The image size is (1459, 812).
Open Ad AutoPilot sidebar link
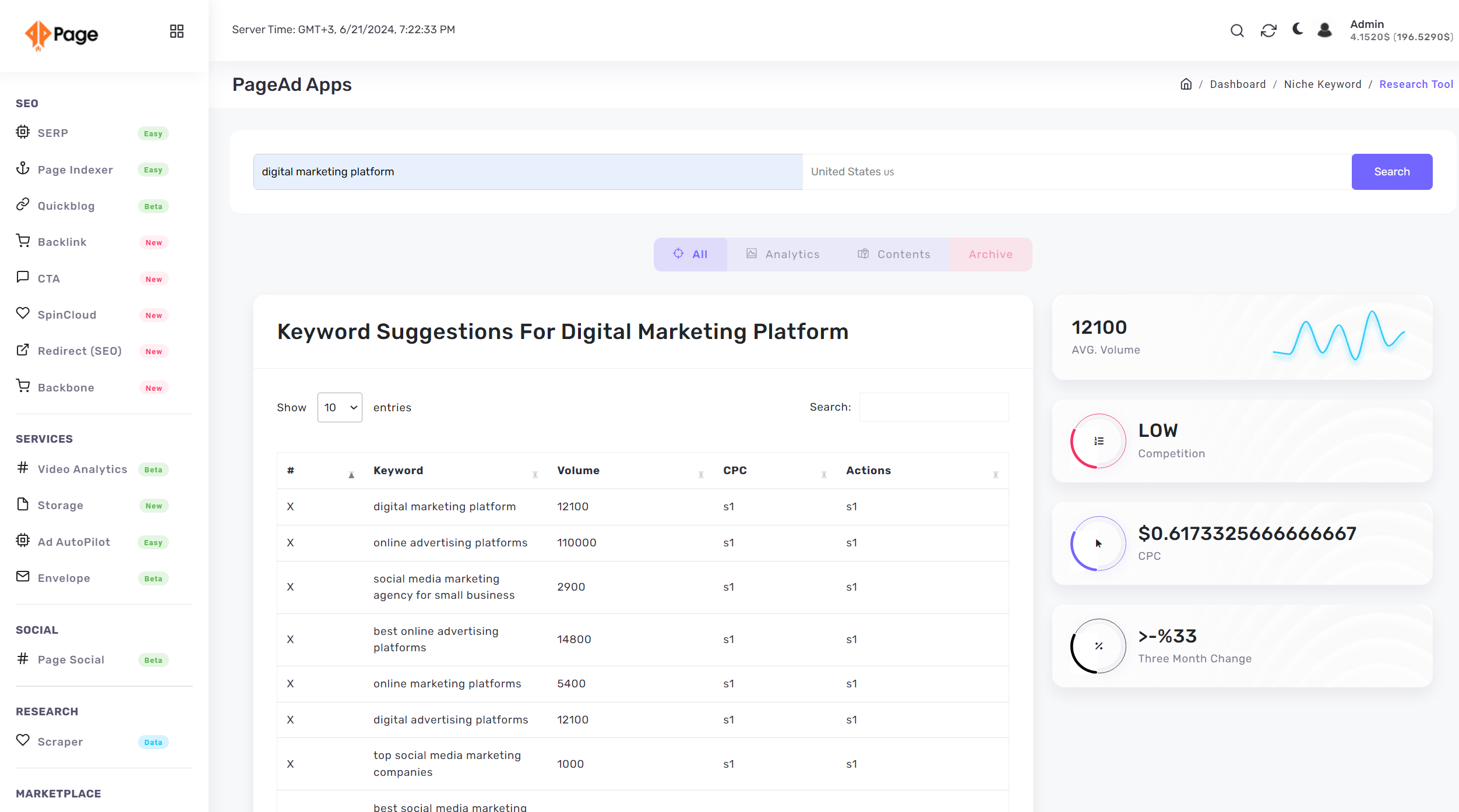point(74,542)
